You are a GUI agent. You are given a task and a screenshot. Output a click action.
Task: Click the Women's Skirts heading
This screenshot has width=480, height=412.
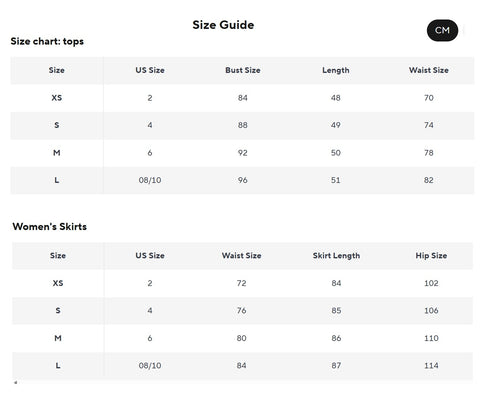(50, 227)
